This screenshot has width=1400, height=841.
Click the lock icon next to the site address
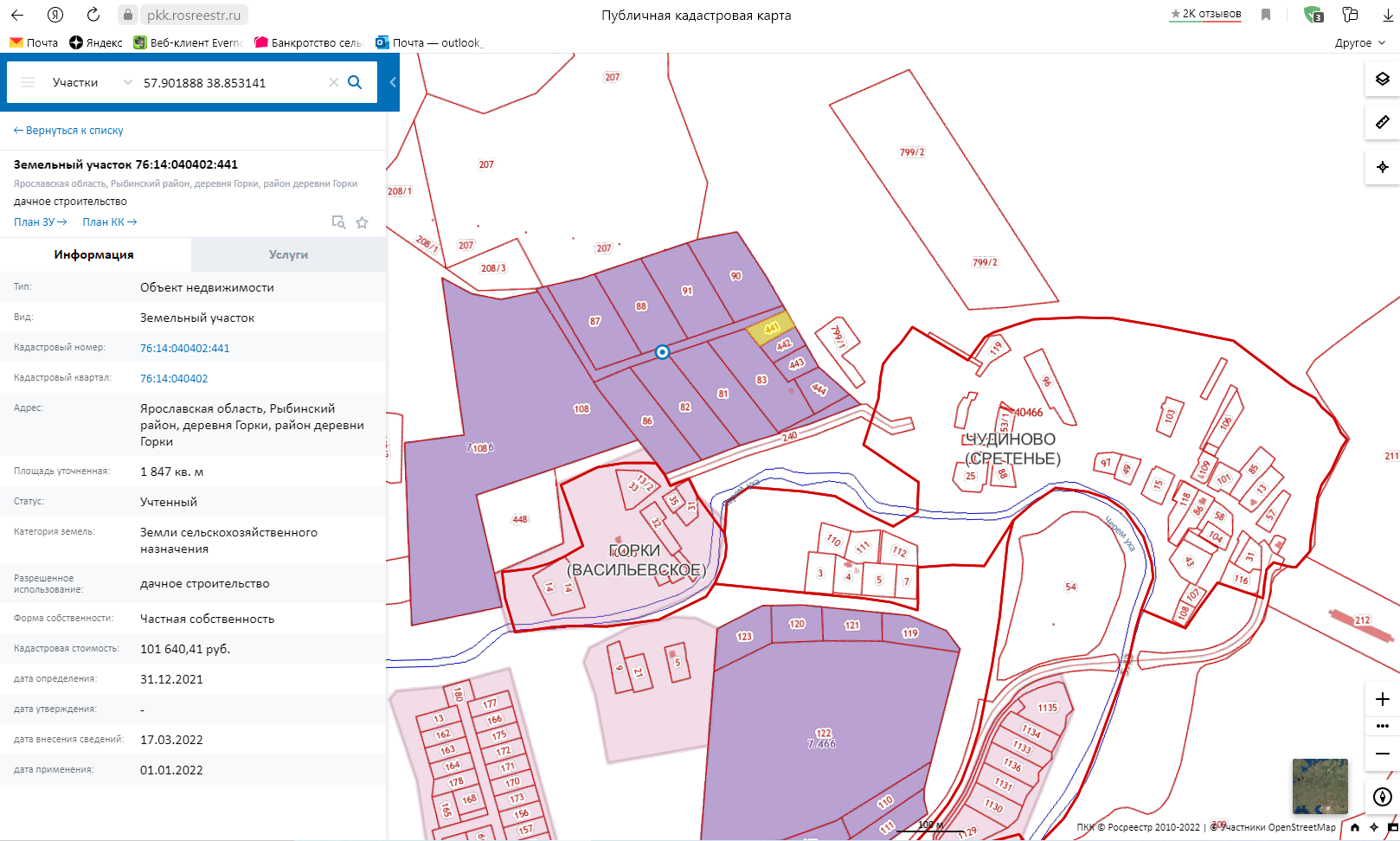coord(128,15)
